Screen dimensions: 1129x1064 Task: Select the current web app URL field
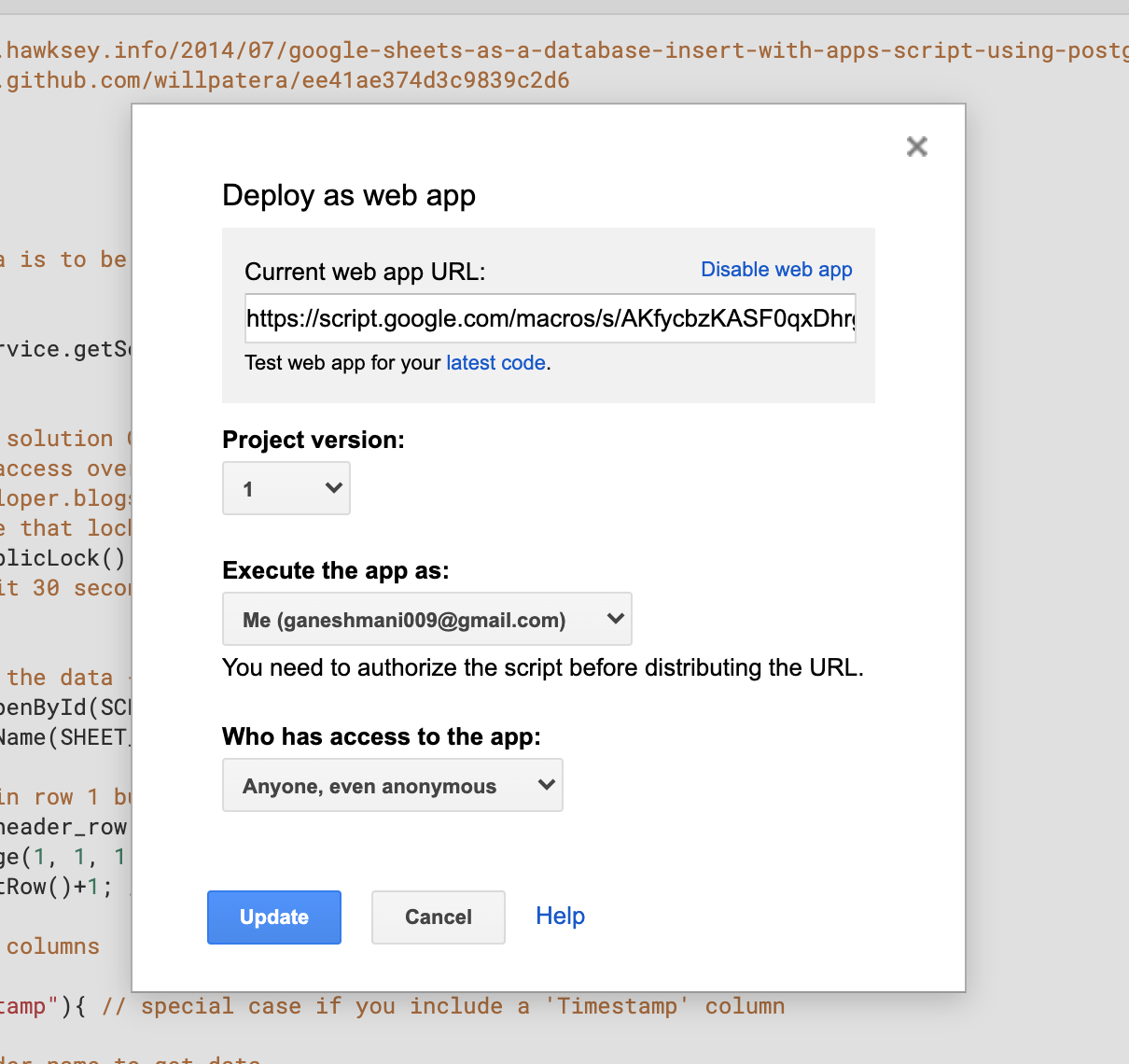[x=550, y=318]
